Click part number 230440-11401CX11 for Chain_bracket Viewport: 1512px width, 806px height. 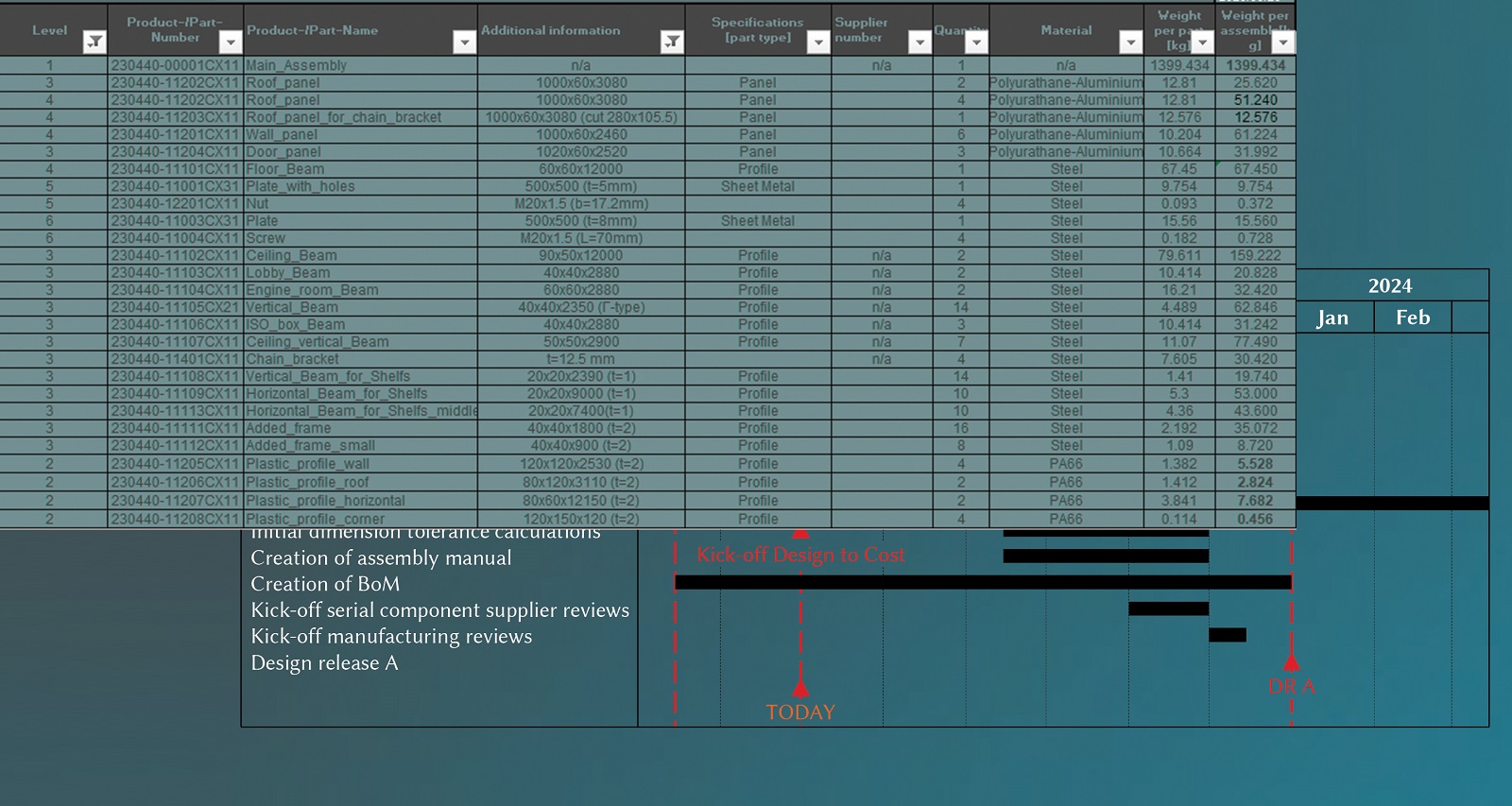pos(175,359)
